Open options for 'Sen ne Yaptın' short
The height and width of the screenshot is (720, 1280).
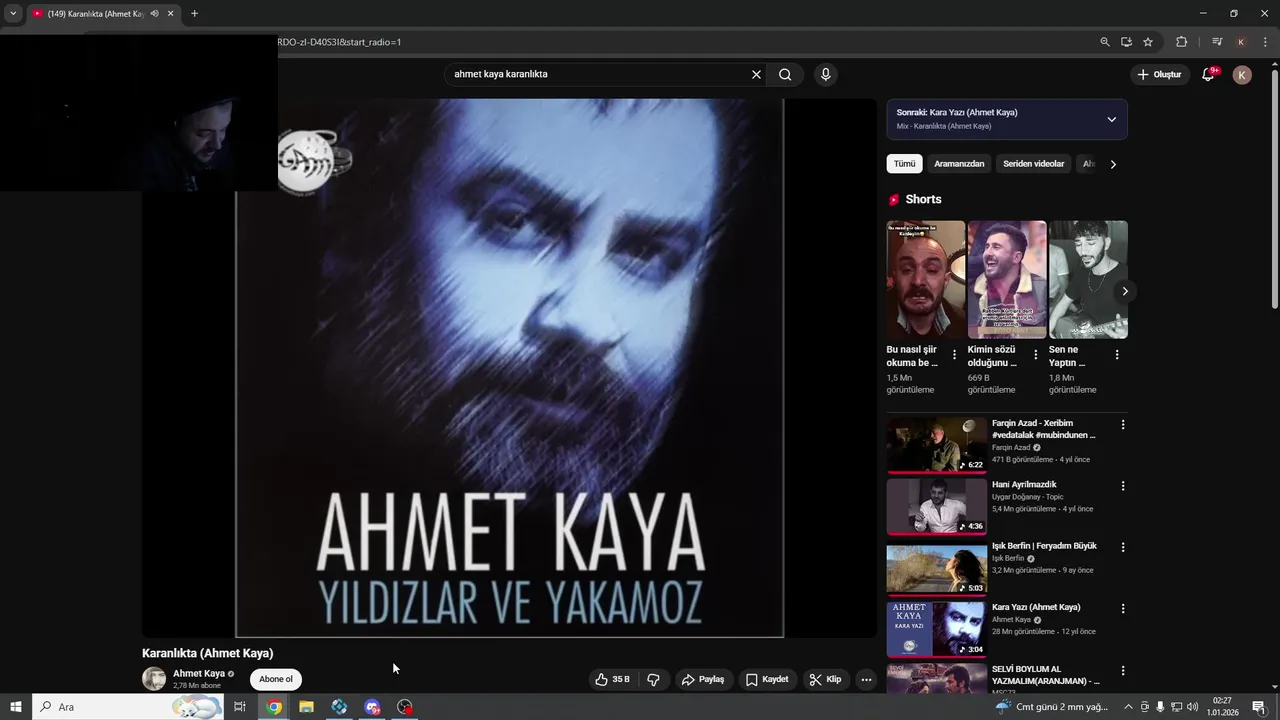pyautogui.click(x=1117, y=355)
